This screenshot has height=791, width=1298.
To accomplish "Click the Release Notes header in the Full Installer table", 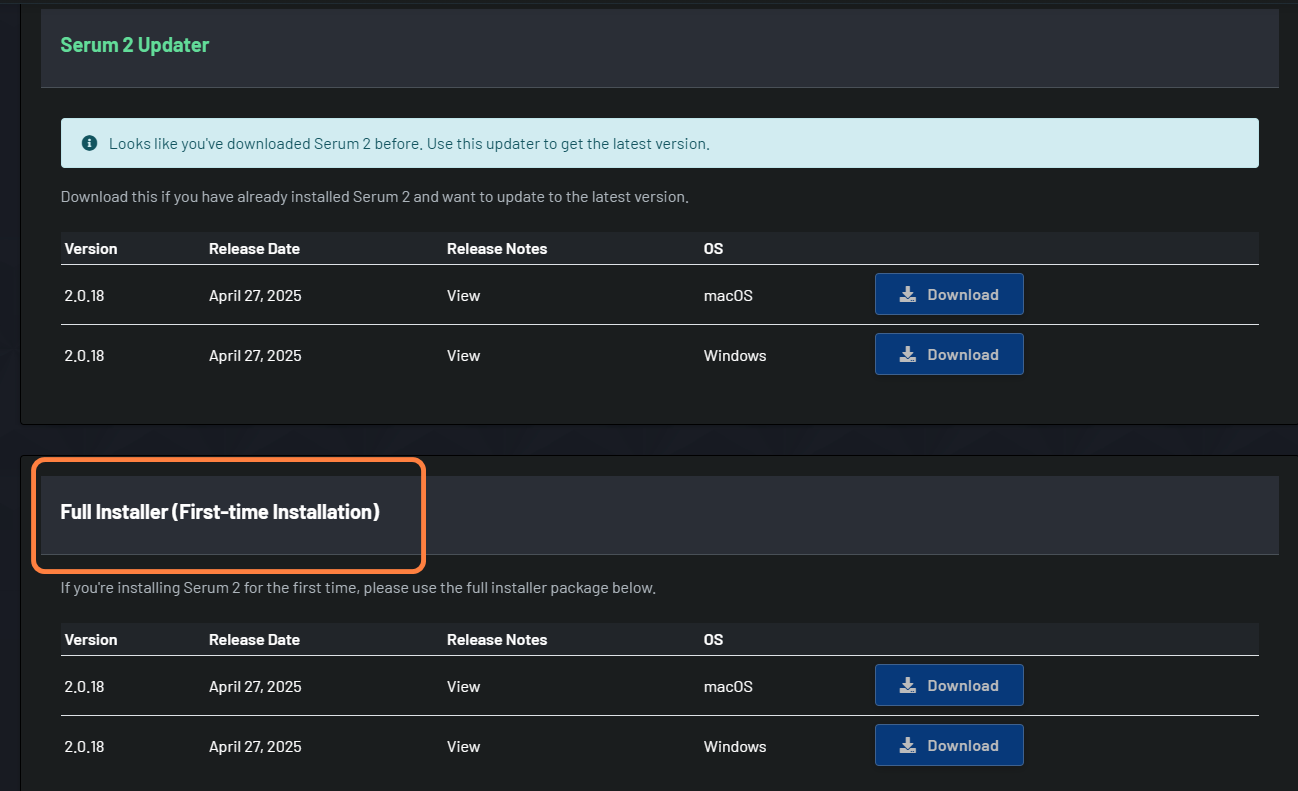I will 497,640.
